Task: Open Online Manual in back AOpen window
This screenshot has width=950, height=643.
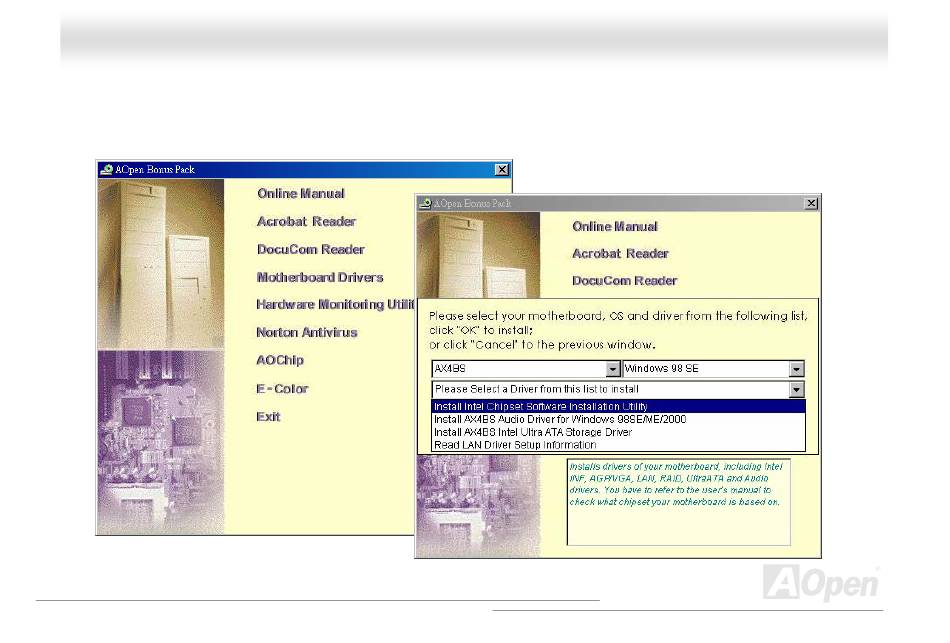Action: [x=301, y=193]
